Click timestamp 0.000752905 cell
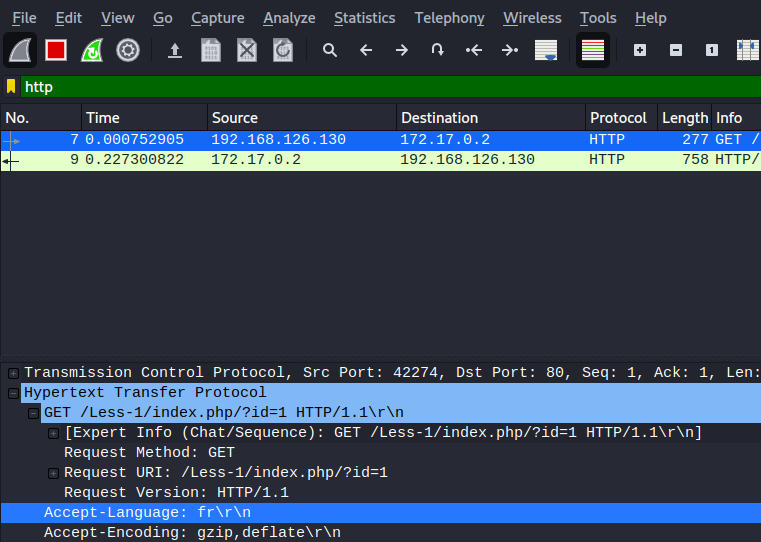Image resolution: width=761 pixels, height=542 pixels. [x=134, y=140]
